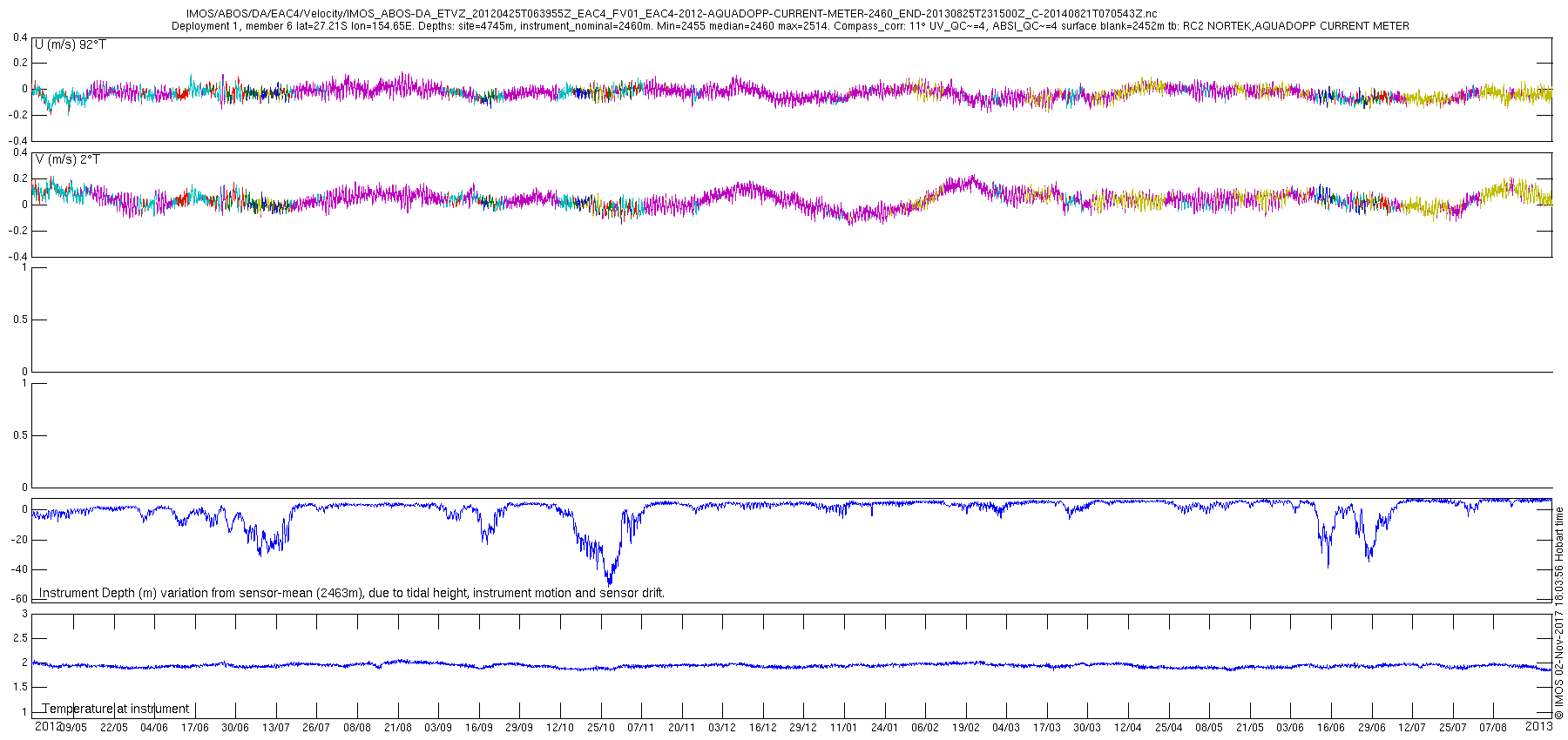This screenshot has width=1568, height=740.
Task: Click the 'Temperature at instrument' label
Action: coord(116,709)
